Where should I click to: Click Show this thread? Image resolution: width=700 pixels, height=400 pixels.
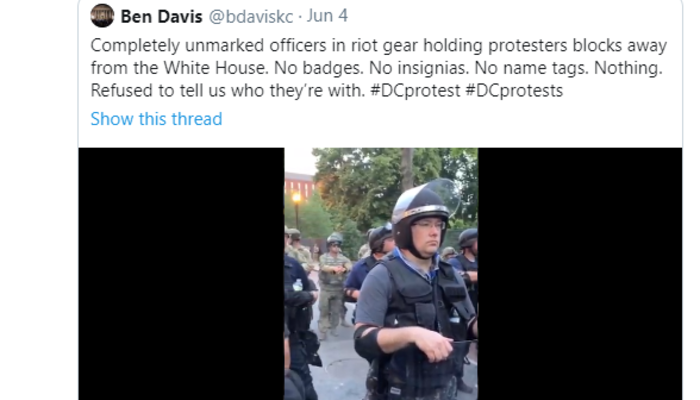(156, 119)
